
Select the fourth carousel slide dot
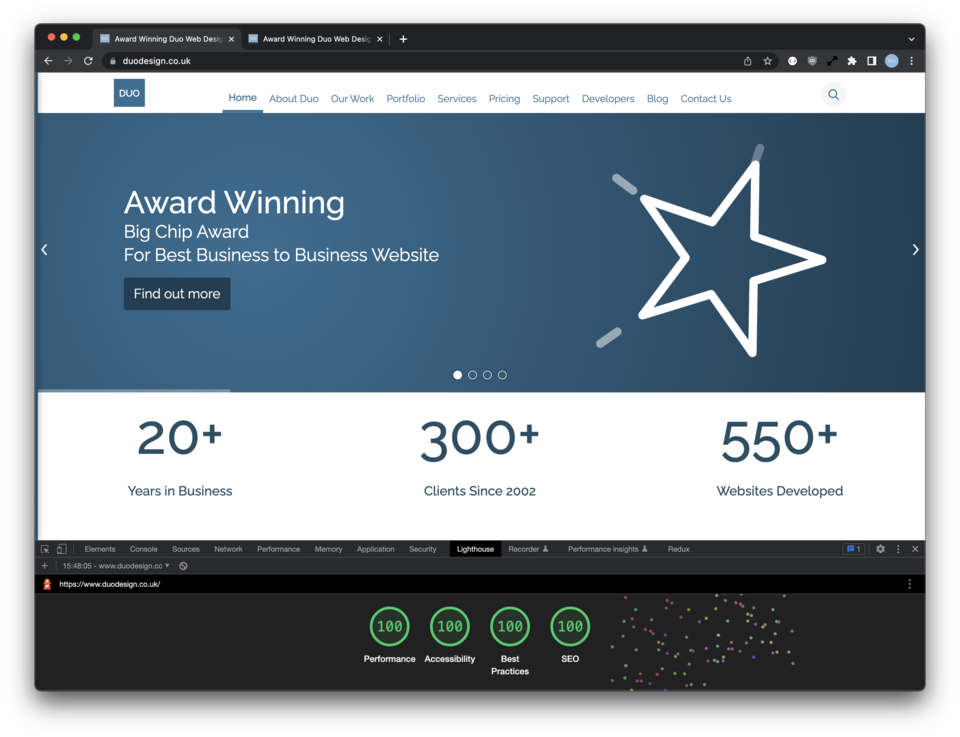[x=502, y=375]
